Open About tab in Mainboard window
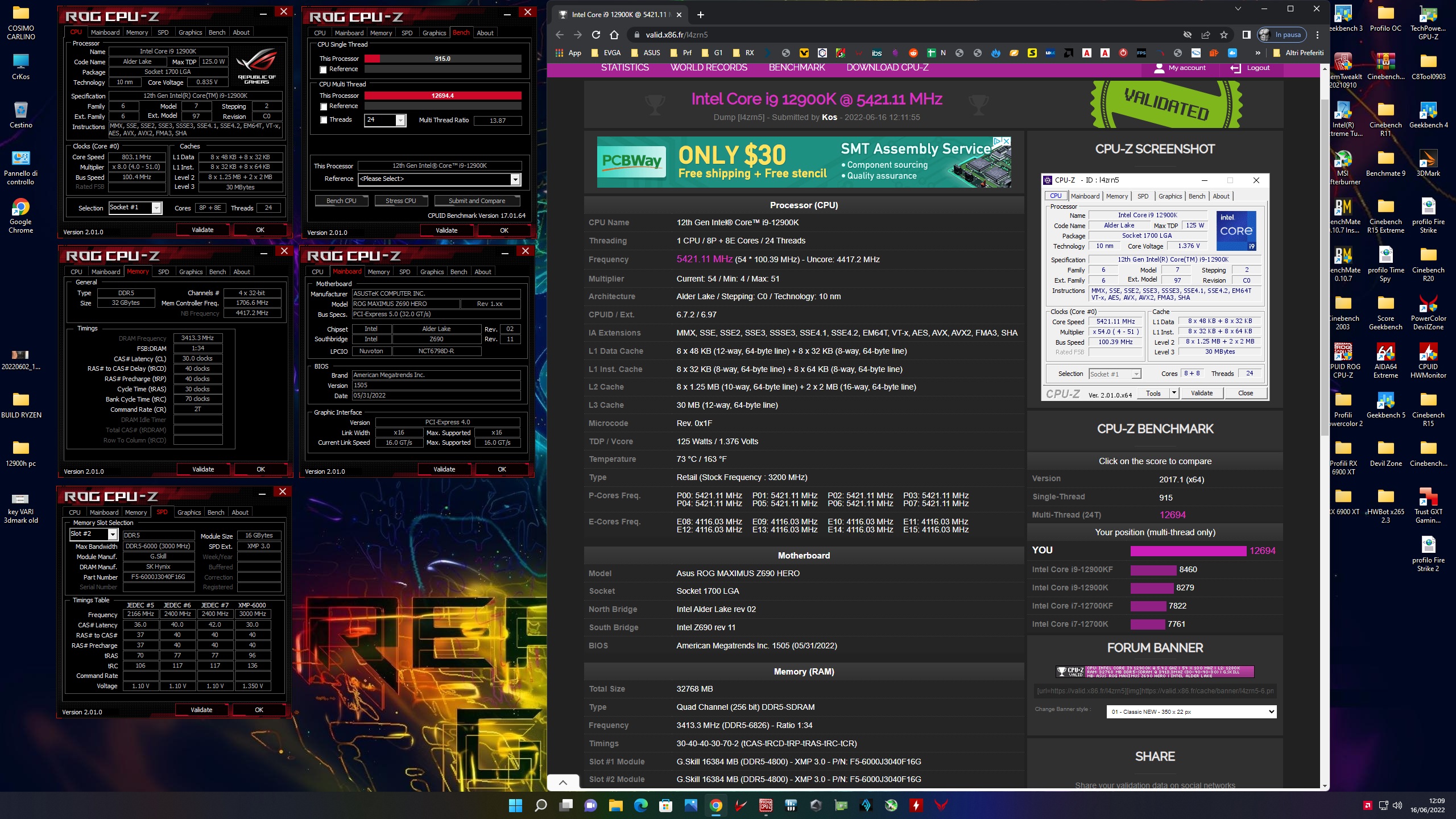1456x819 pixels. (x=483, y=272)
